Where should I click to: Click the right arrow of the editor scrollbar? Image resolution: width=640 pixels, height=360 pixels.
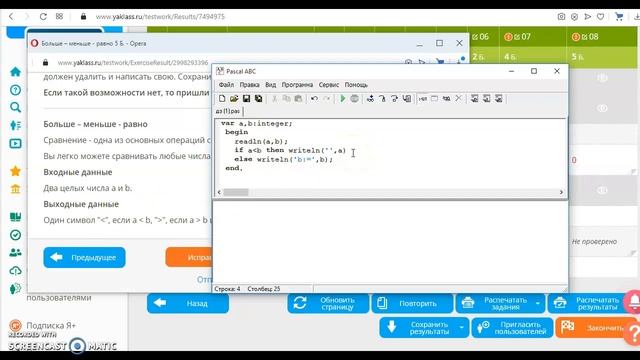pos(561,192)
